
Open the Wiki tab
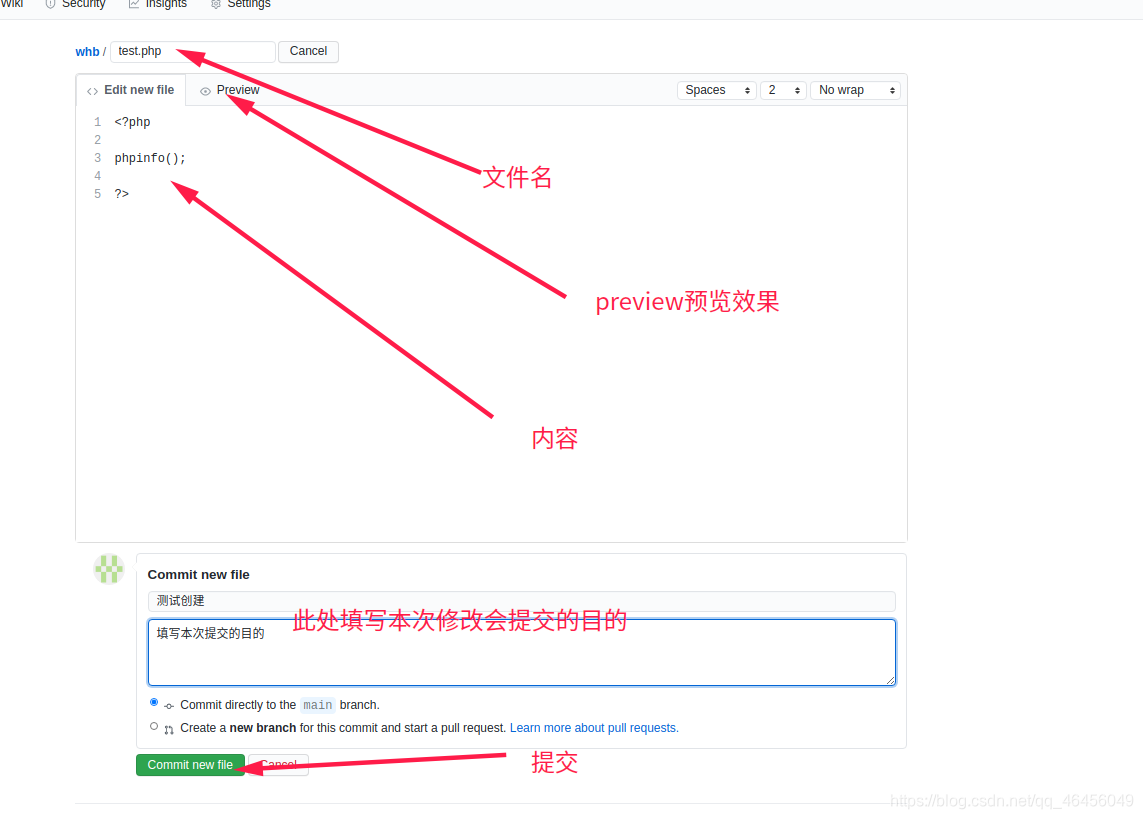(12, 4)
